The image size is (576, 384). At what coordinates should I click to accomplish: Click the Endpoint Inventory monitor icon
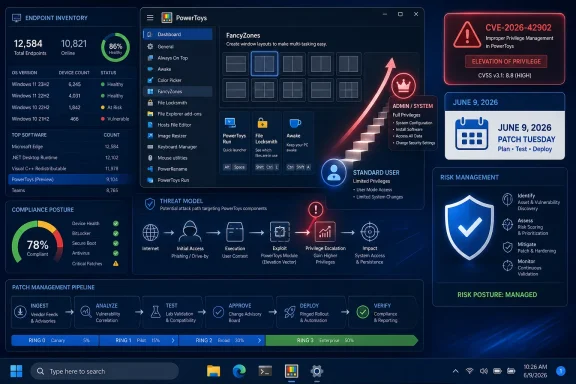(17, 18)
